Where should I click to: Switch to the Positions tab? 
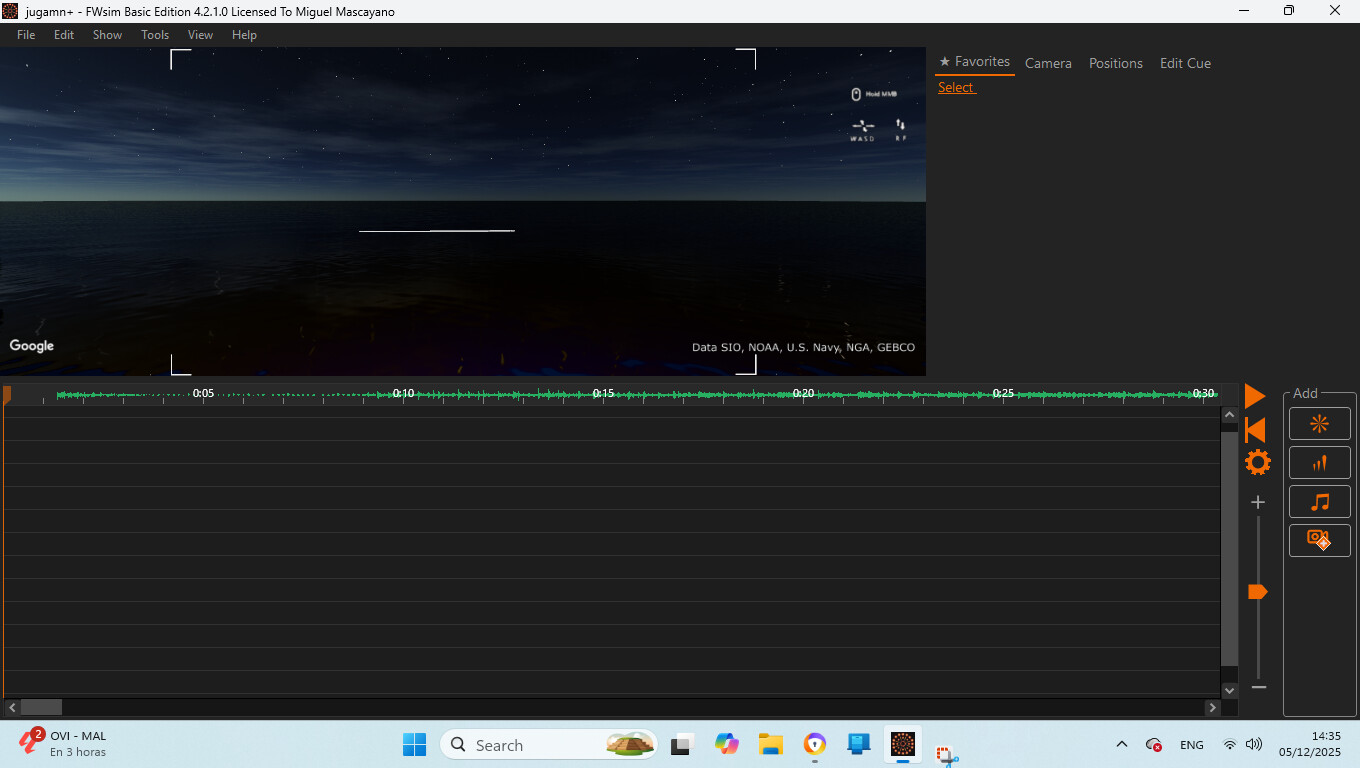click(x=1115, y=63)
